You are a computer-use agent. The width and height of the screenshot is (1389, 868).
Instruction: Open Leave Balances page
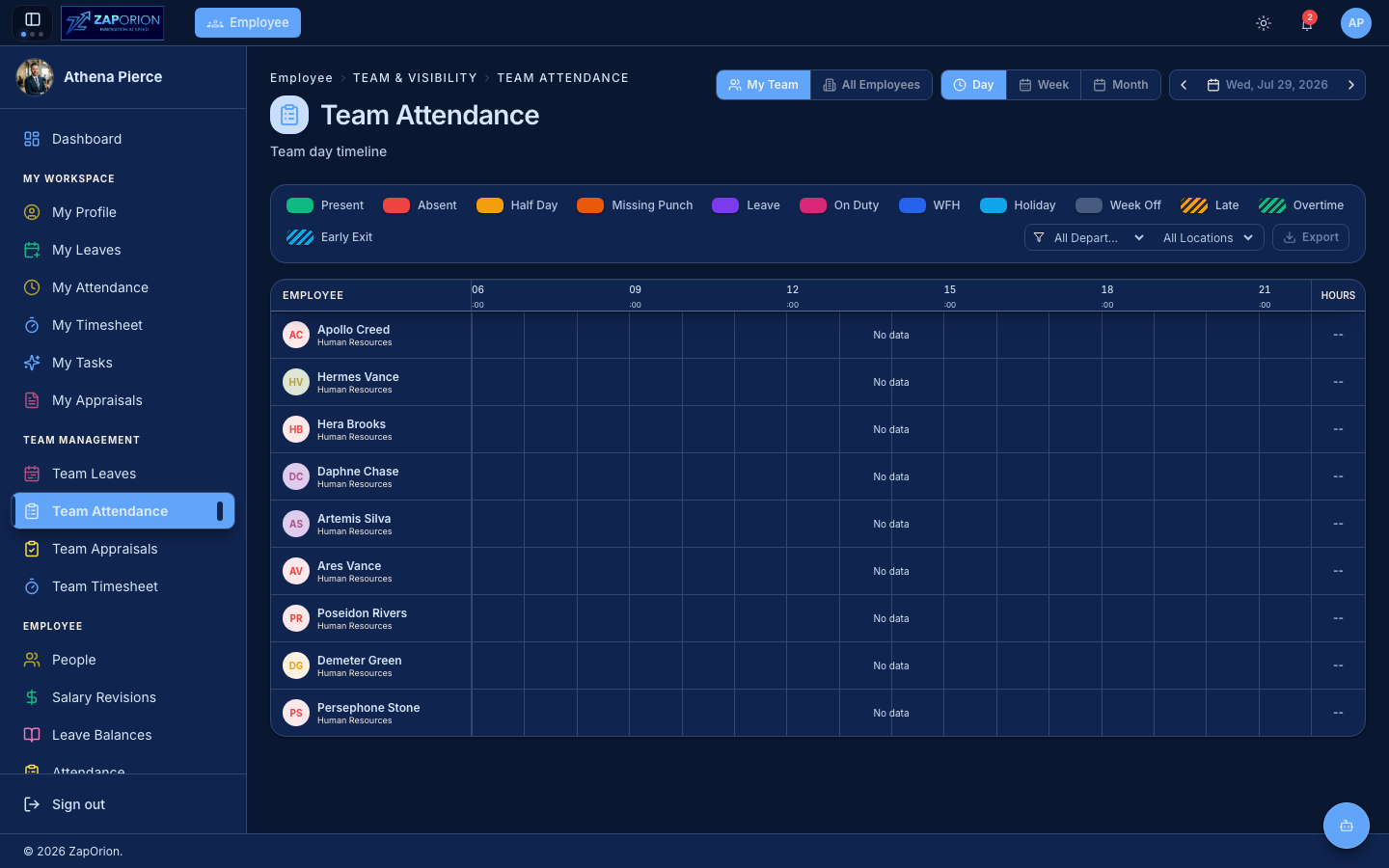click(x=123, y=735)
